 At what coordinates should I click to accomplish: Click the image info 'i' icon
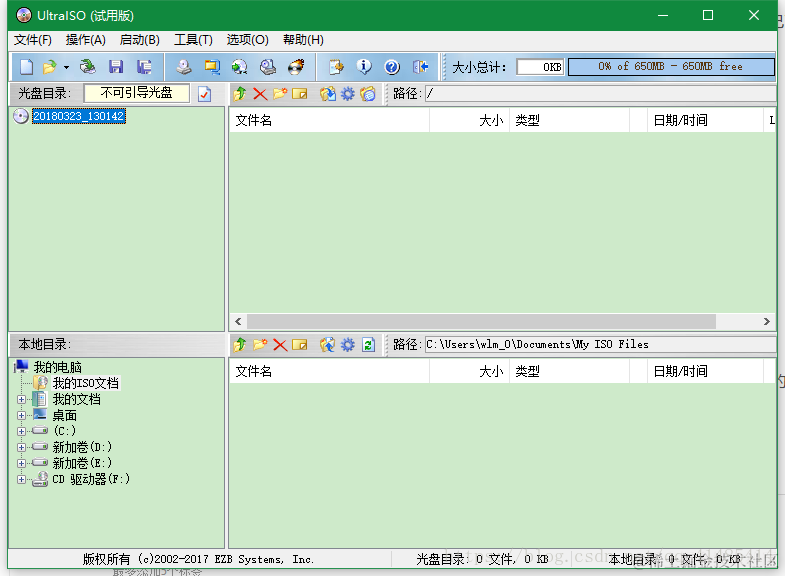(364, 67)
